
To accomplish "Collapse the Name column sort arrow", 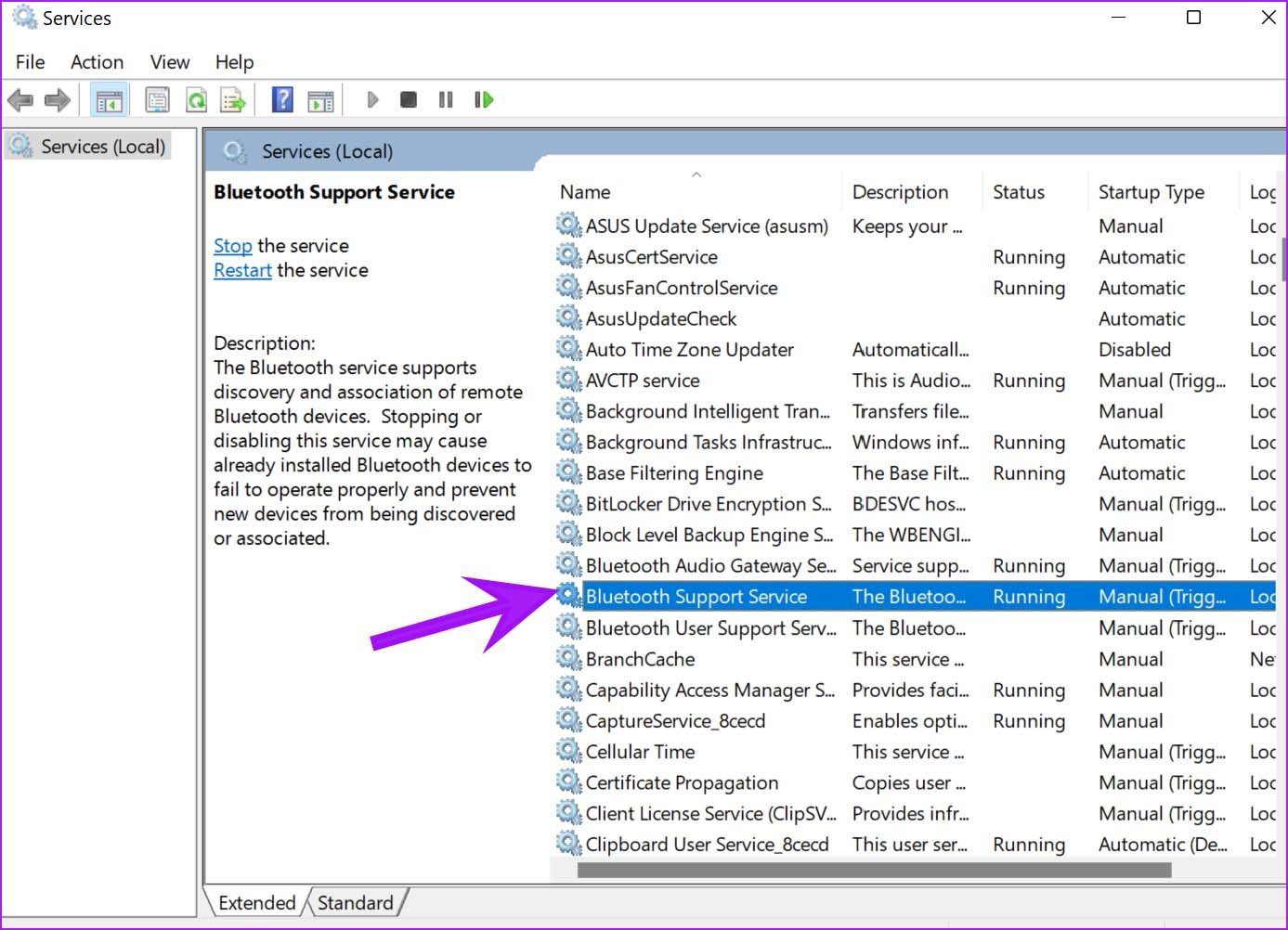I will (x=696, y=174).
